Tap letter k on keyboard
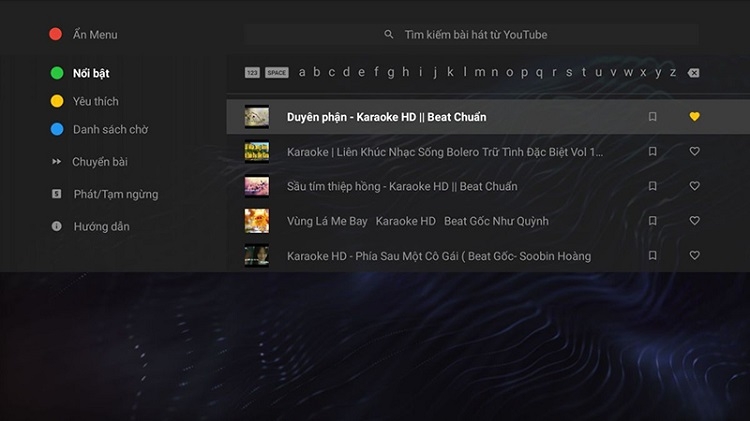Image resolution: width=750 pixels, height=421 pixels. tap(450, 72)
